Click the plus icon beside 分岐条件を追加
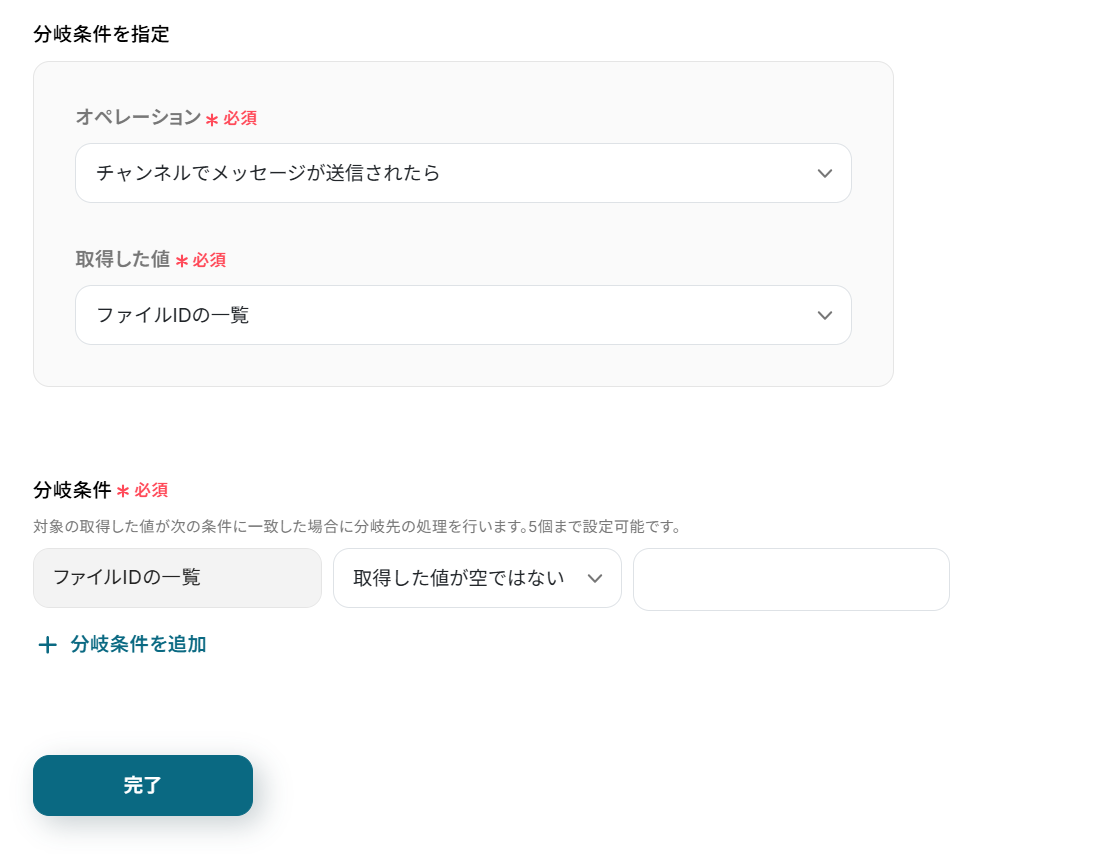 tap(47, 645)
